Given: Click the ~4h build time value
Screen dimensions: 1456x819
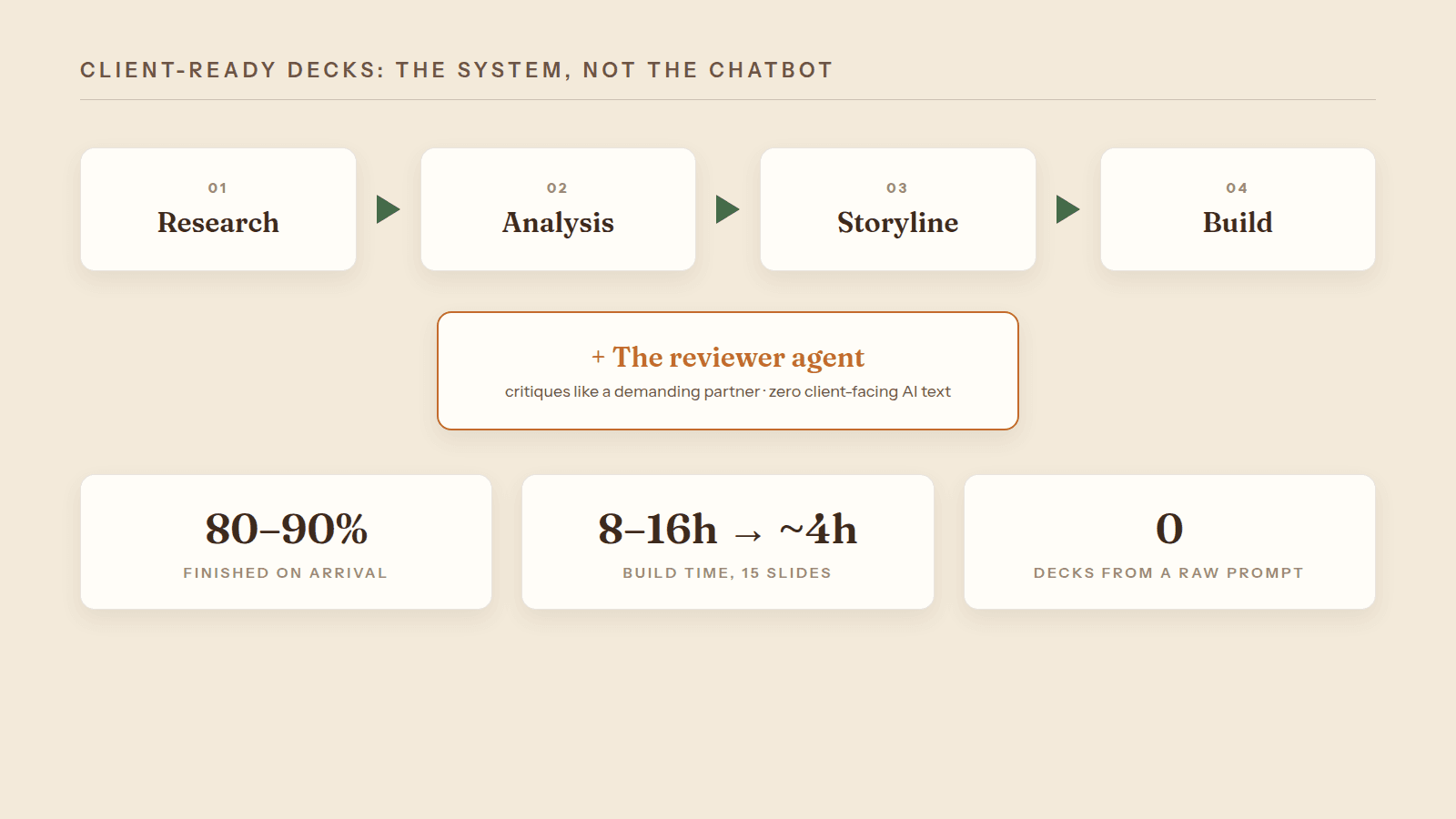Looking at the screenshot, I should click(818, 529).
